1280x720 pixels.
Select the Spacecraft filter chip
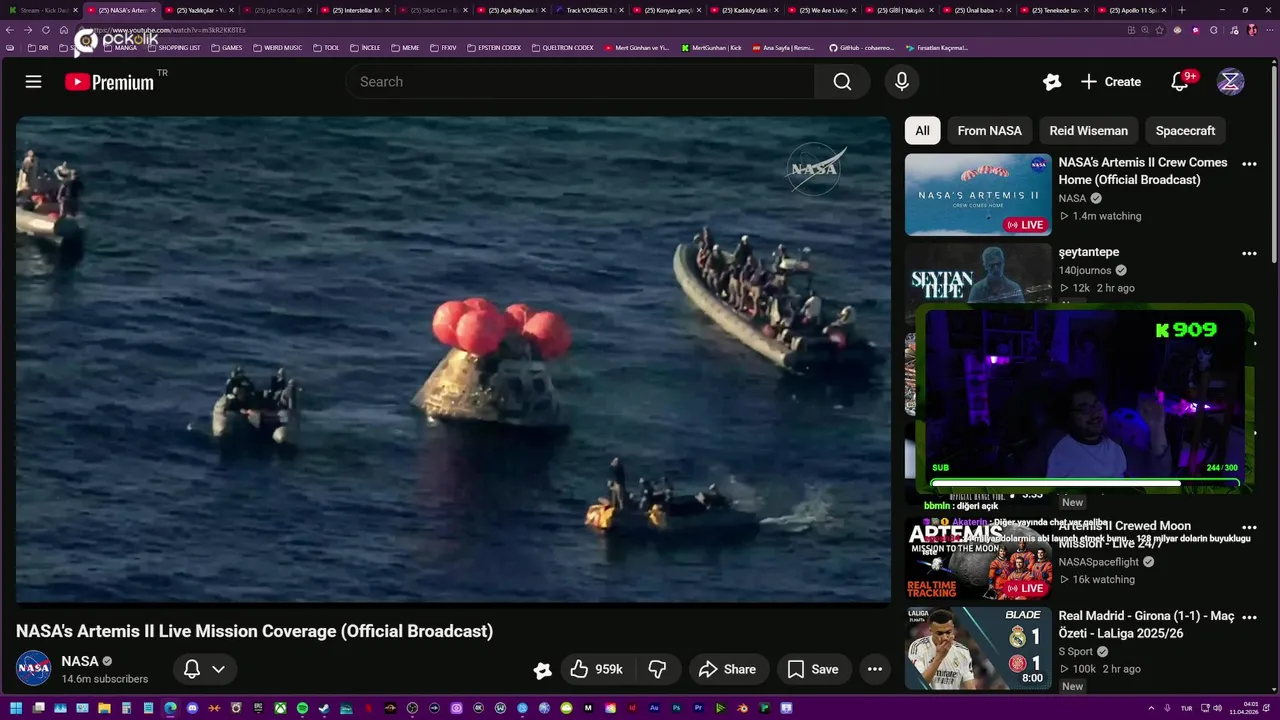1185,131
